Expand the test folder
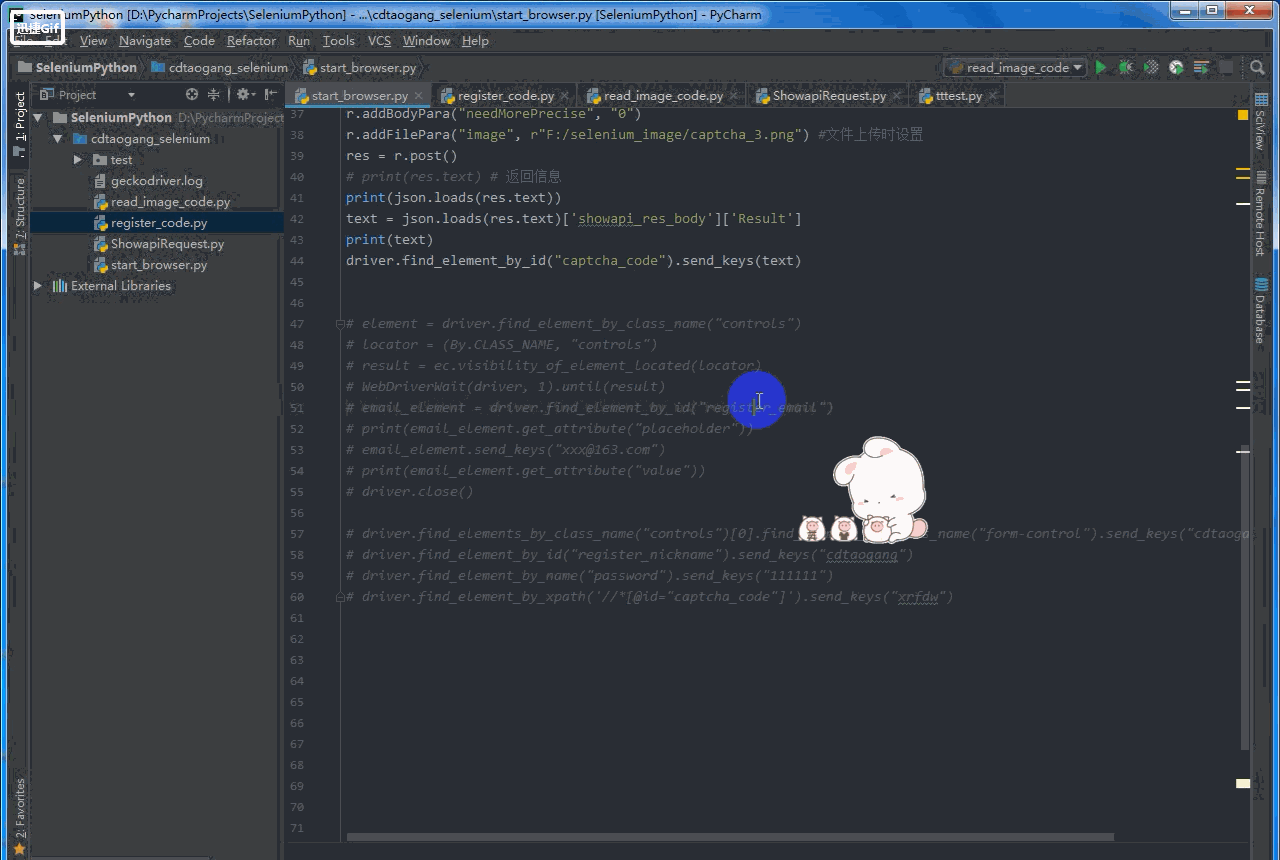The height and width of the screenshot is (860, 1280). [x=77, y=159]
